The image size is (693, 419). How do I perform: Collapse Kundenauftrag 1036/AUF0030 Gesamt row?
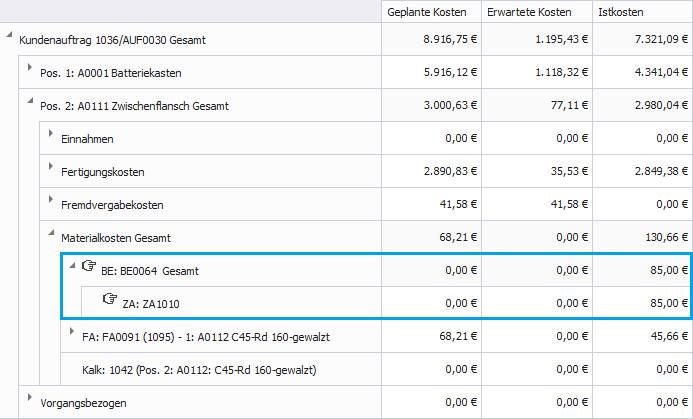pyautogui.click(x=9, y=39)
